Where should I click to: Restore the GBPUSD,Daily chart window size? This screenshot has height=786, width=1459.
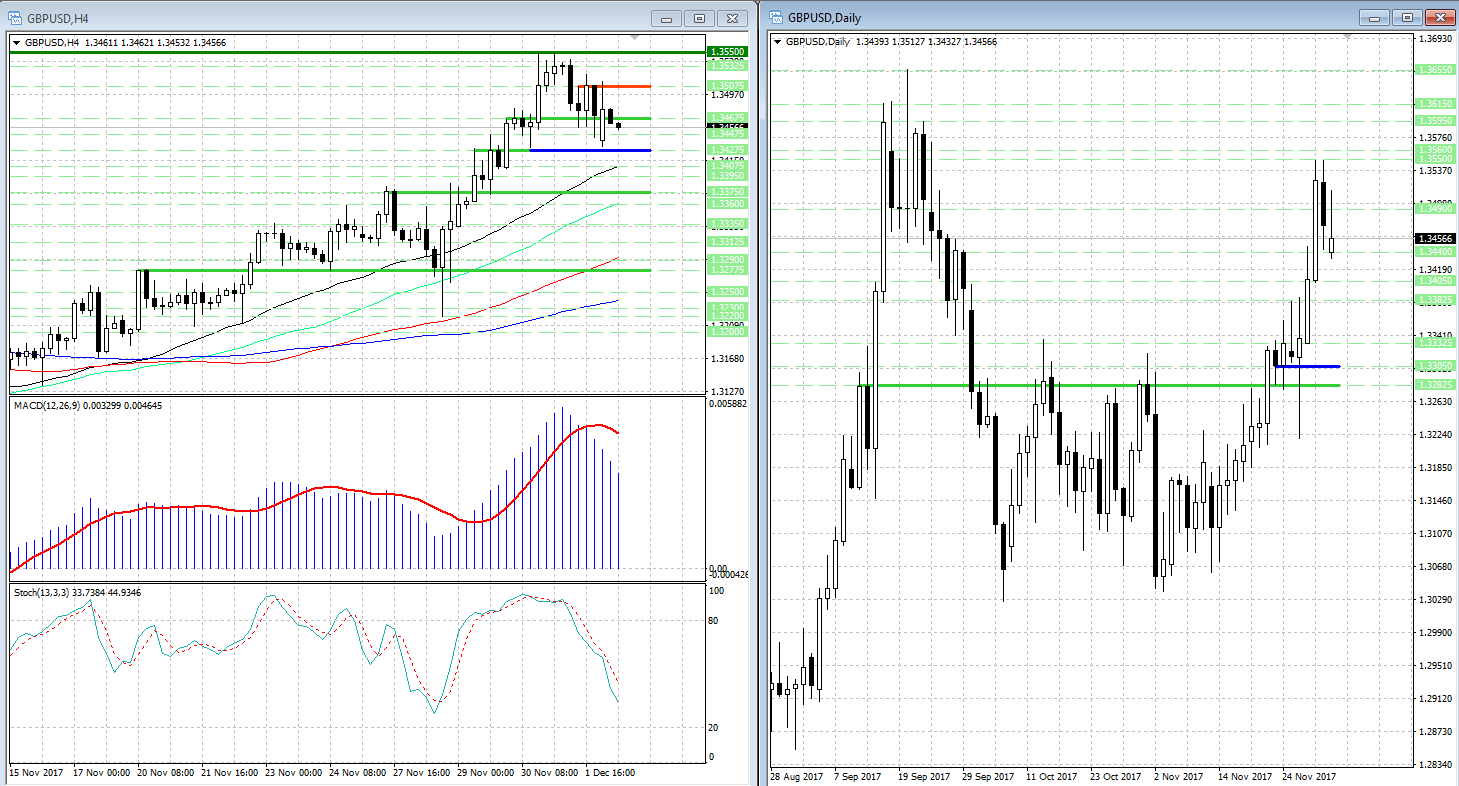(1407, 17)
